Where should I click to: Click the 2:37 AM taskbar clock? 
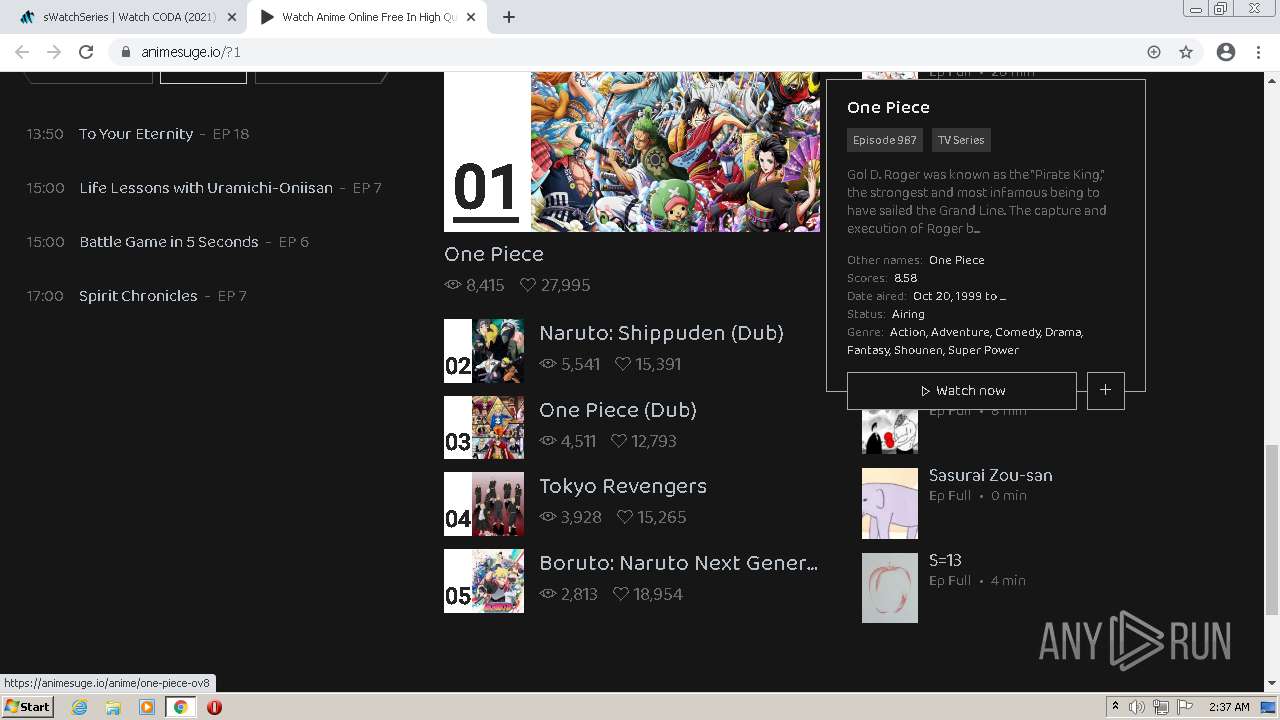1229,707
